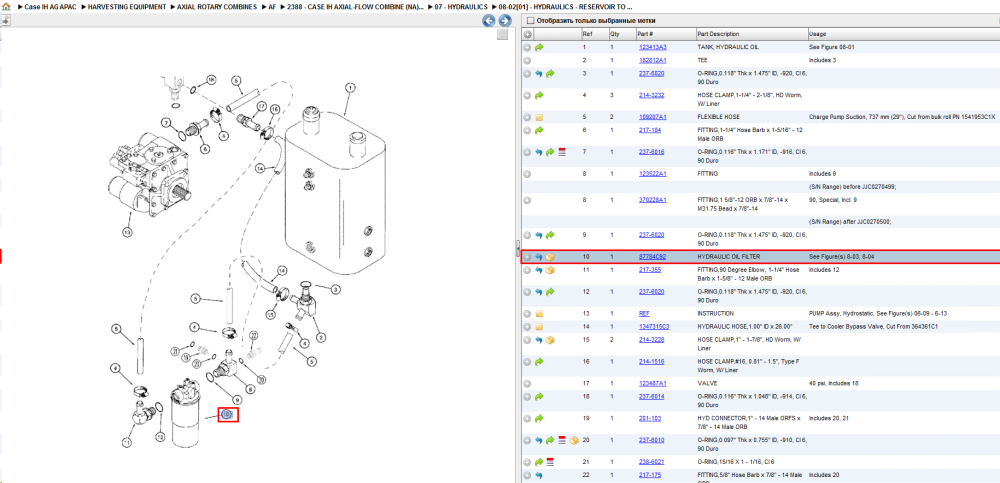Click yellow note icon in INSTRUCTION row
The image size is (1000, 483).
pos(539,314)
